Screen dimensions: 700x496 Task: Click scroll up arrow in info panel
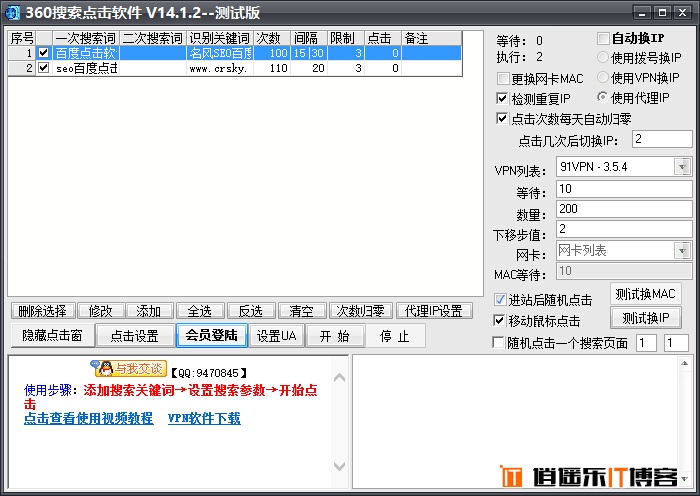[x=340, y=378]
